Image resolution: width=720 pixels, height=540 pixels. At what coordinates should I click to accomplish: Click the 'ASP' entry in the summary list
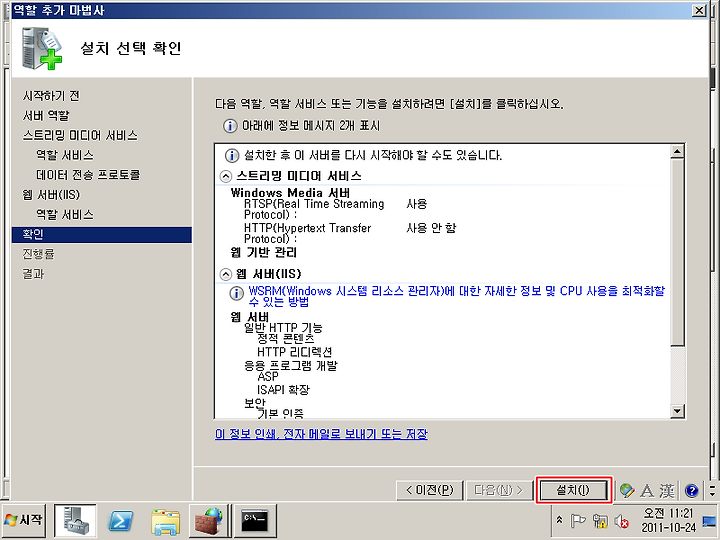coord(268,377)
